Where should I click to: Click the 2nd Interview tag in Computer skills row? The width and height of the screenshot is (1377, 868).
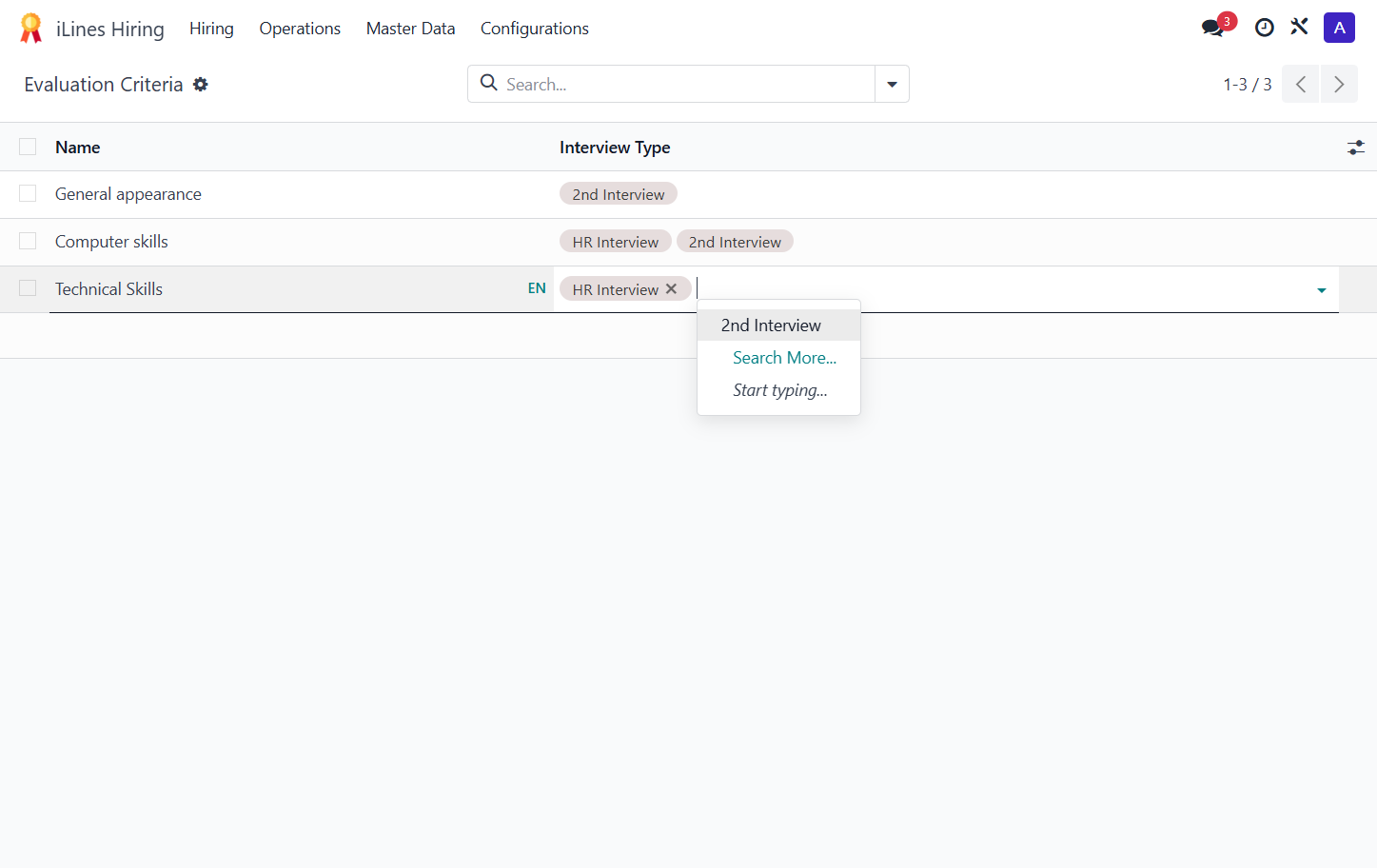pos(735,242)
